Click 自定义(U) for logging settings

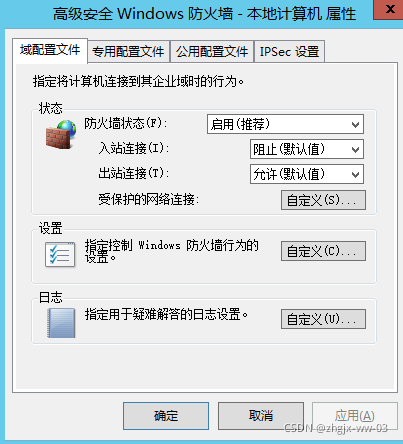[x=323, y=319]
